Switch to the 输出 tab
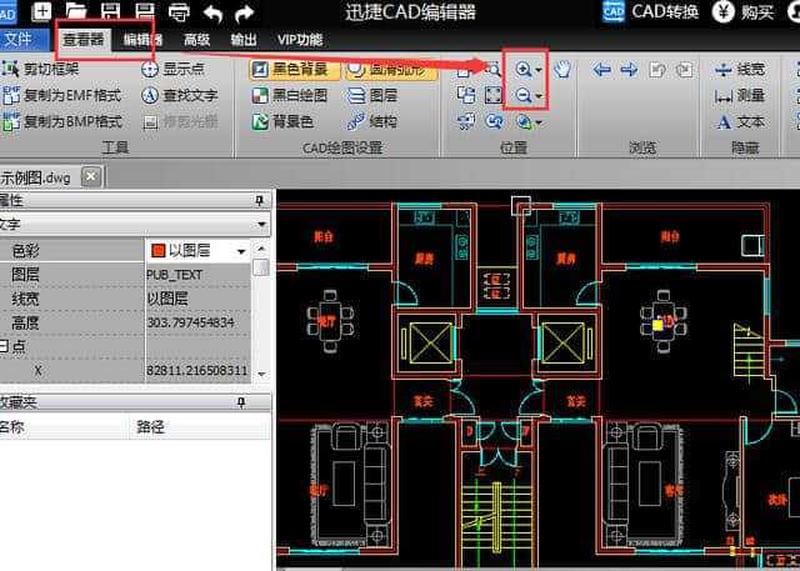 coord(243,39)
